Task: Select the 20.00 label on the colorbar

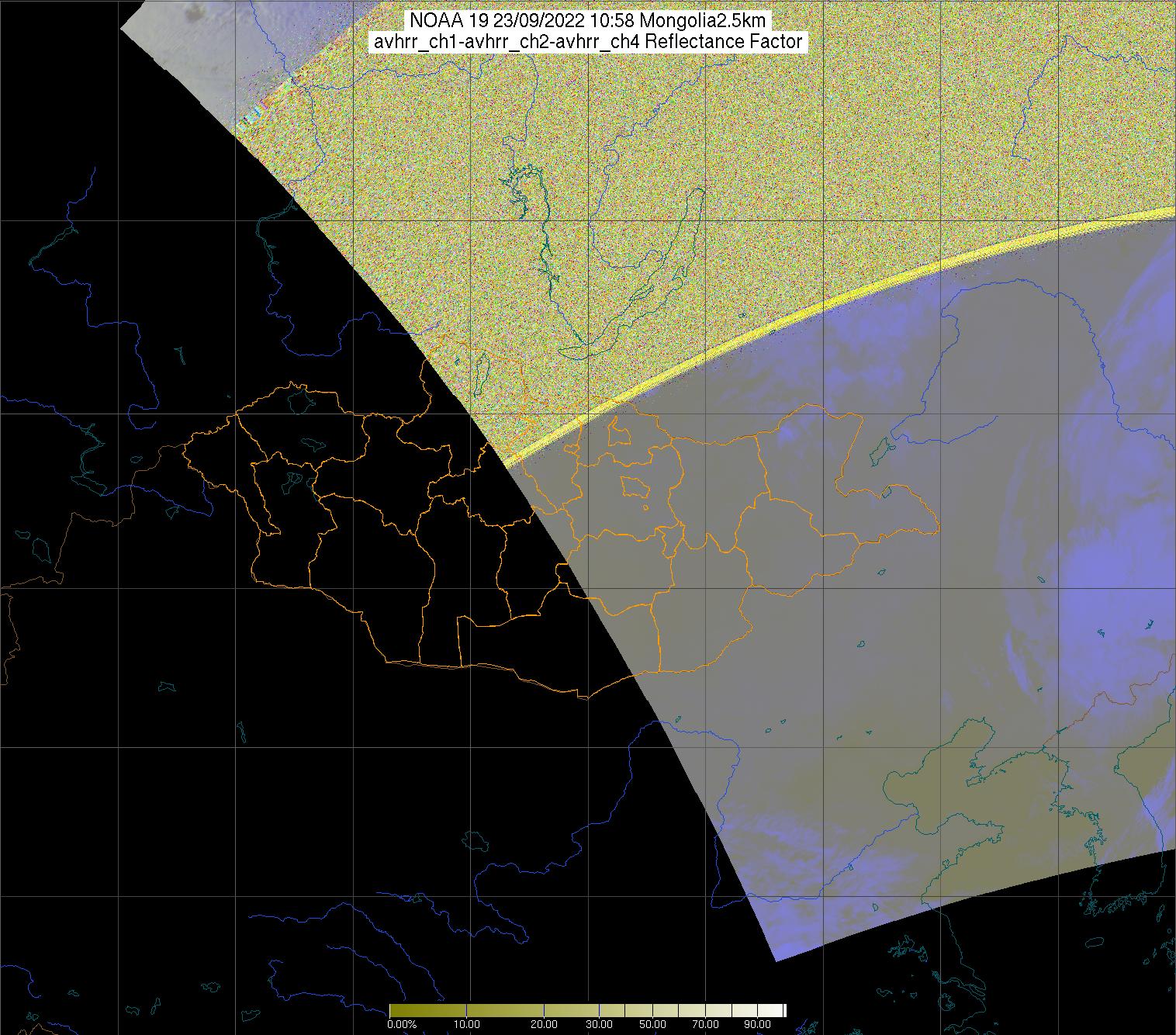Action: 543,1025
